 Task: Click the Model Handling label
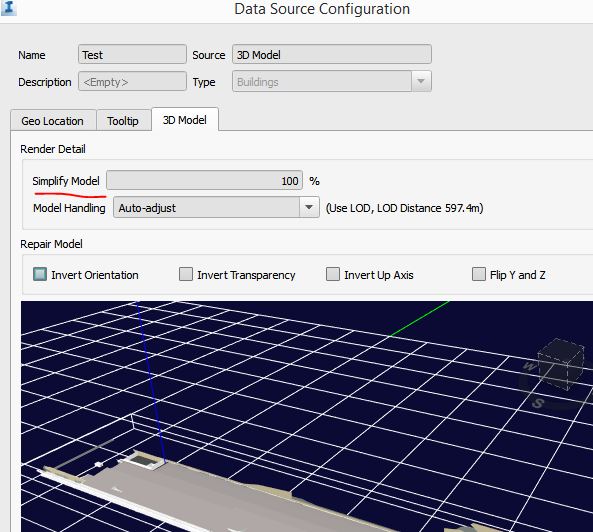(x=69, y=208)
